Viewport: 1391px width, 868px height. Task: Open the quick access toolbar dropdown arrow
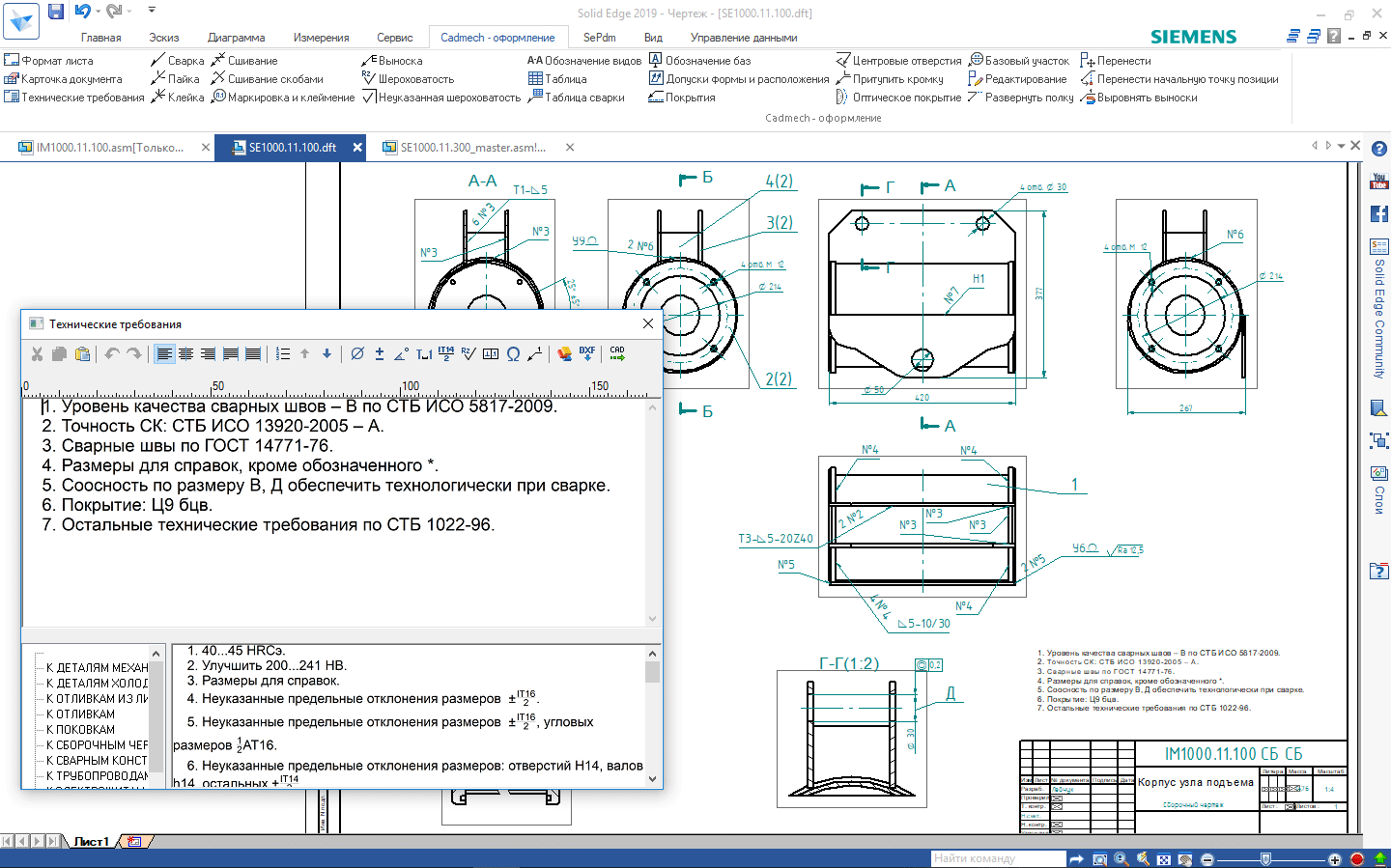(152, 11)
